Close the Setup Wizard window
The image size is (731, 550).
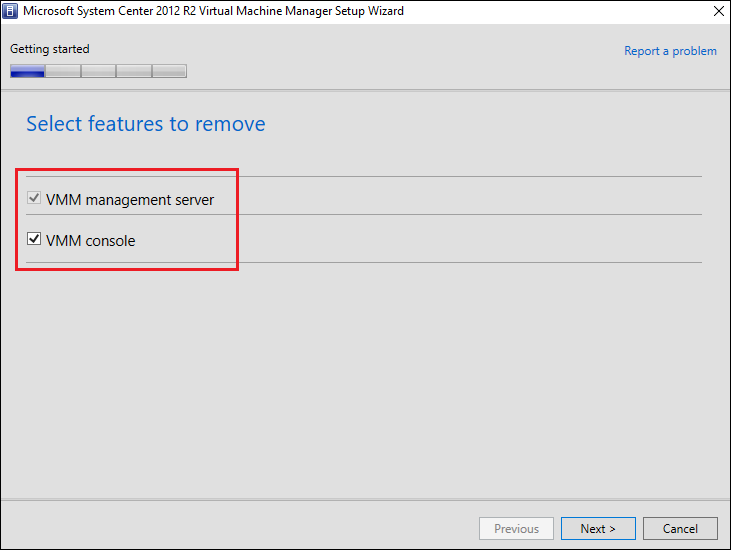point(717,12)
